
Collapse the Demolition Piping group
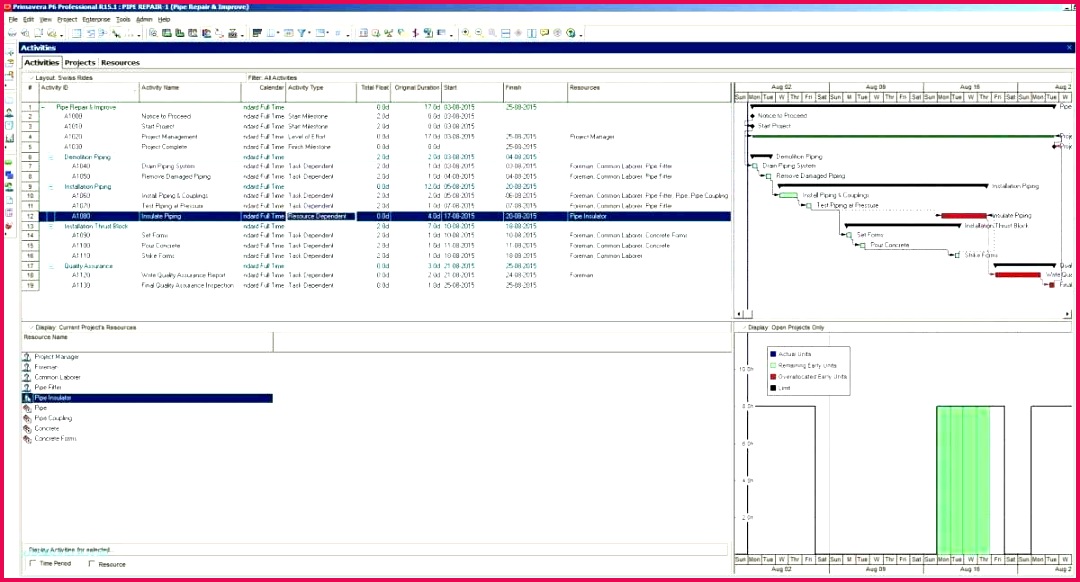(x=51, y=157)
